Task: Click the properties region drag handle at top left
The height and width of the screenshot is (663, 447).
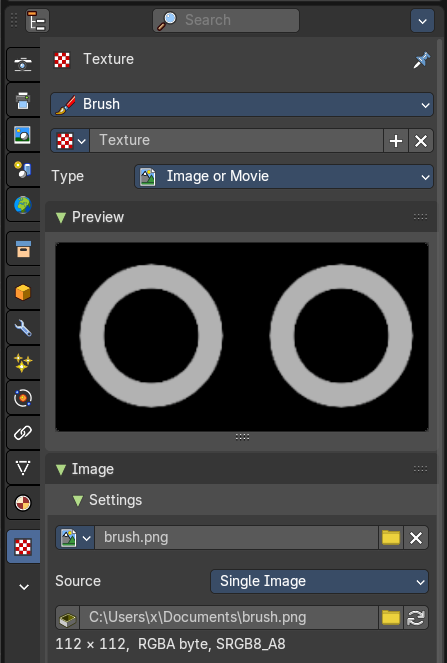Action: tap(14, 20)
